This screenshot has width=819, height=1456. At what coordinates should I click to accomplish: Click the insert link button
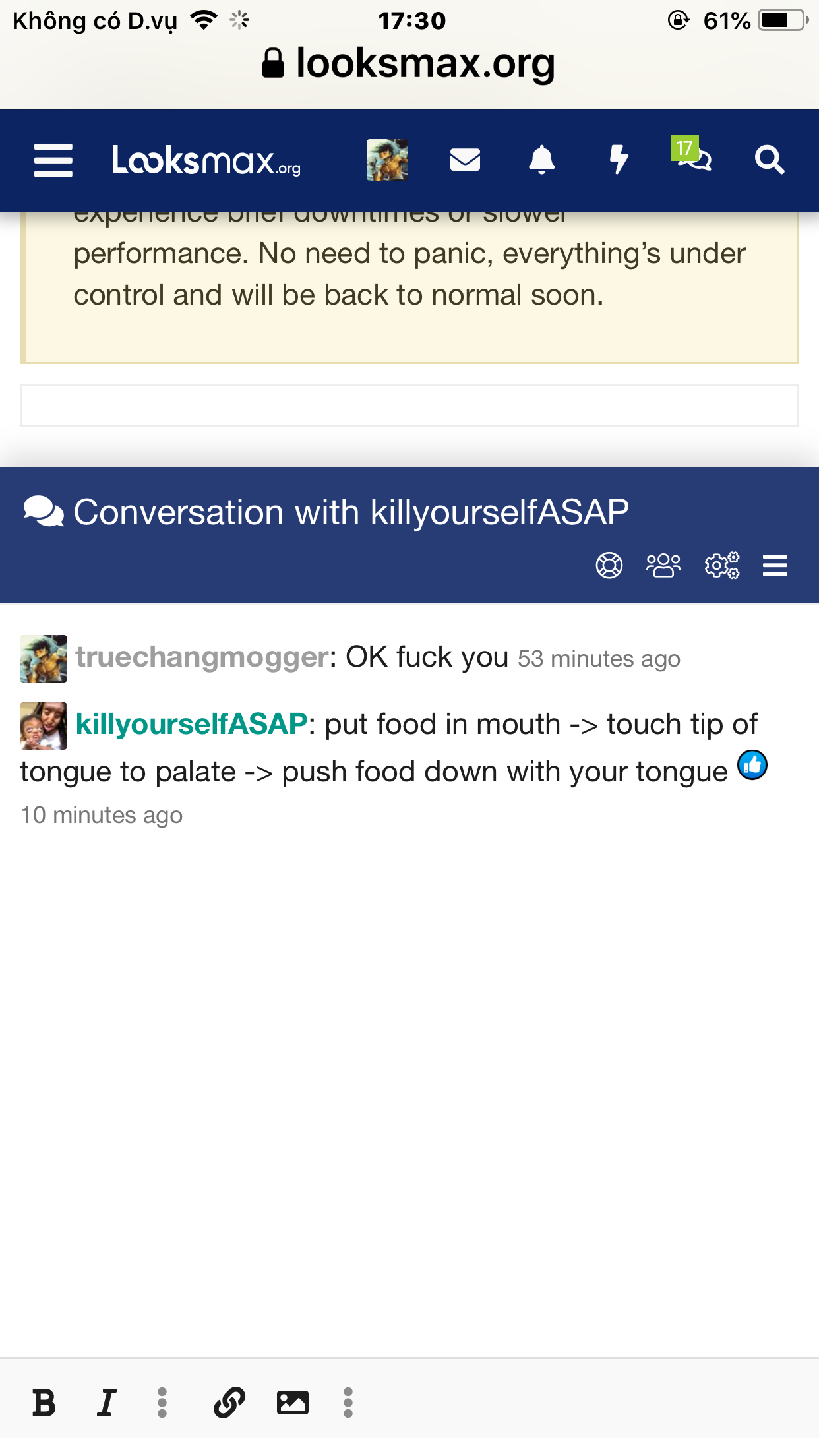pyautogui.click(x=229, y=1403)
